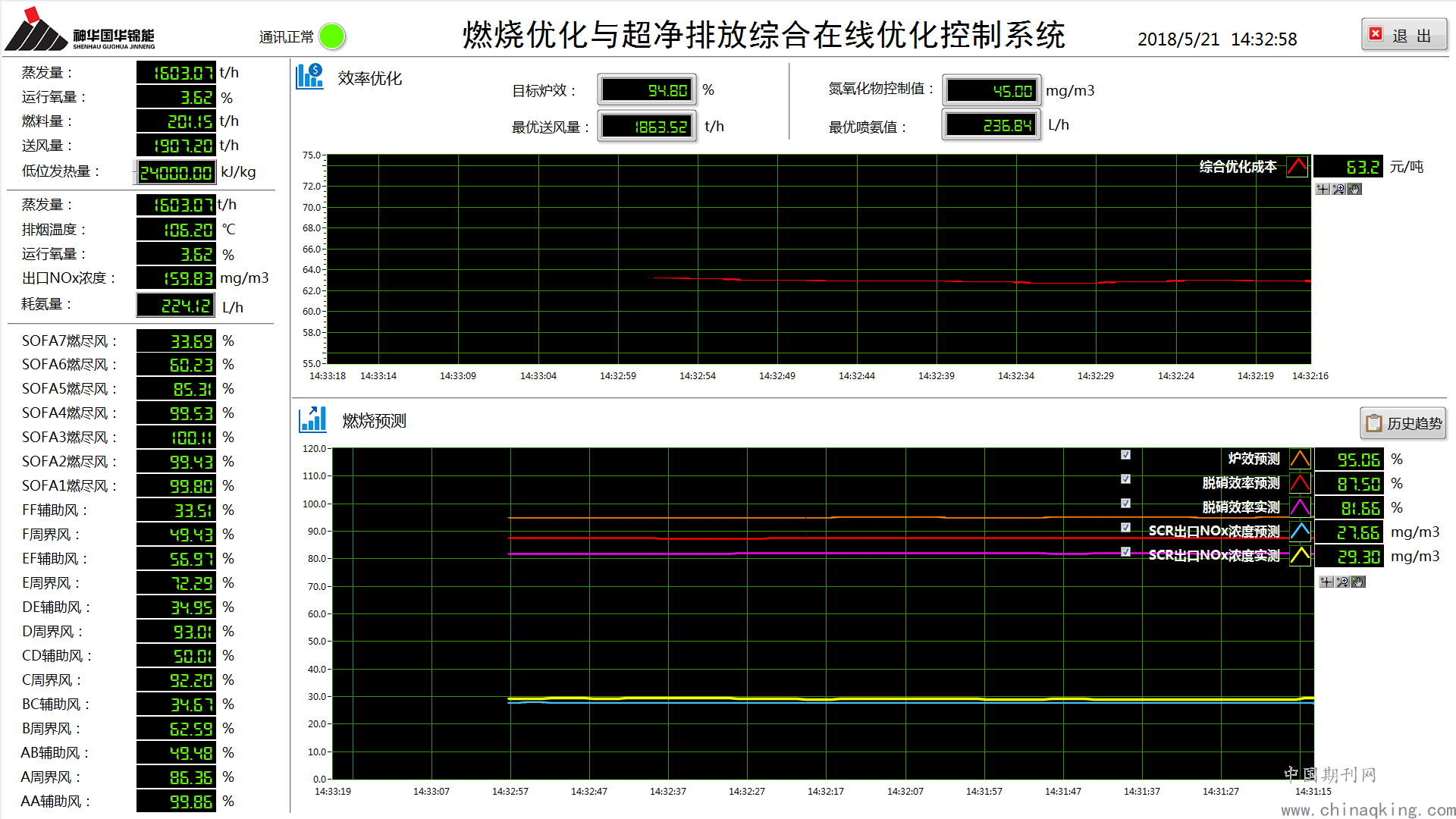Click the AB辅助风 value 49.48
The image size is (1456, 819).
click(176, 753)
